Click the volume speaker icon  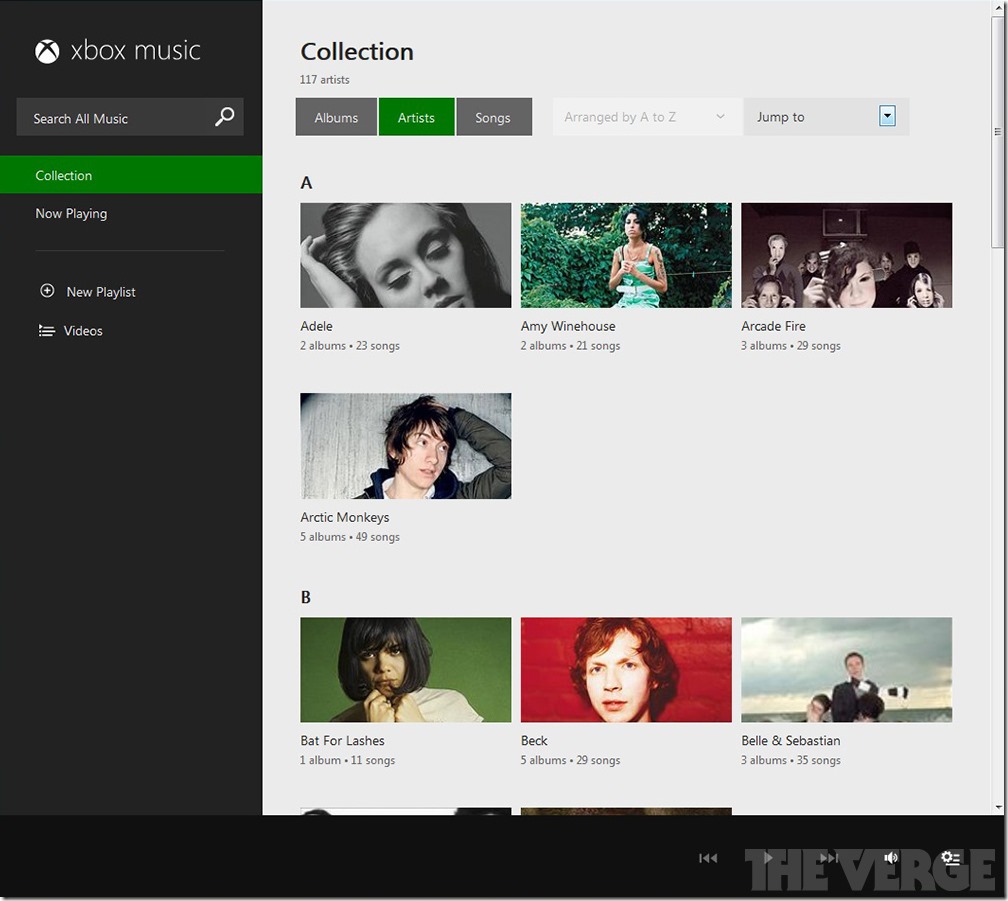pyautogui.click(x=890, y=858)
